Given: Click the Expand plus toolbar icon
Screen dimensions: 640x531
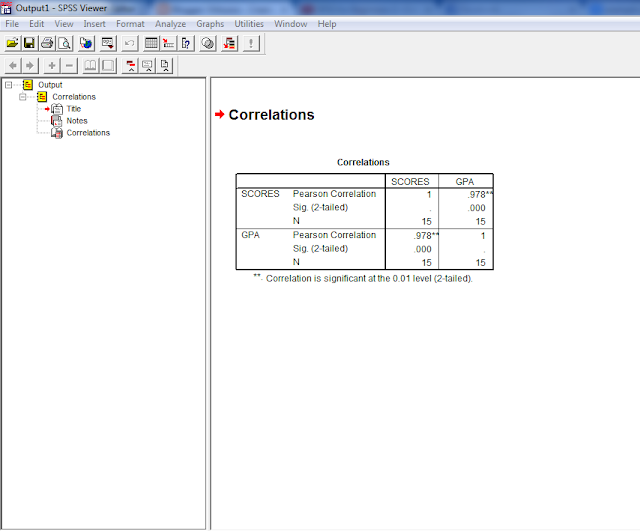Looking at the screenshot, I should 51,65.
